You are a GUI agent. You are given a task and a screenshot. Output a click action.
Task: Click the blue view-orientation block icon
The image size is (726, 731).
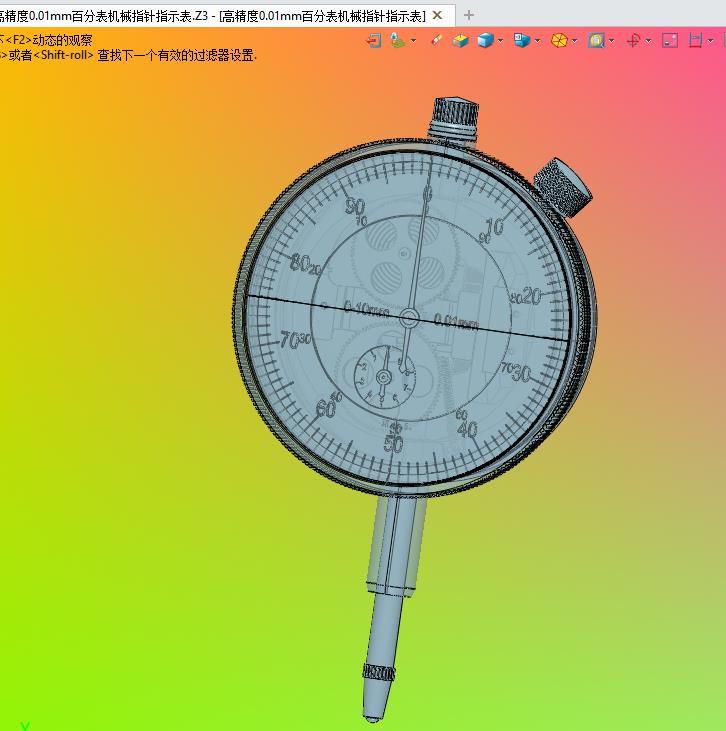[522, 41]
